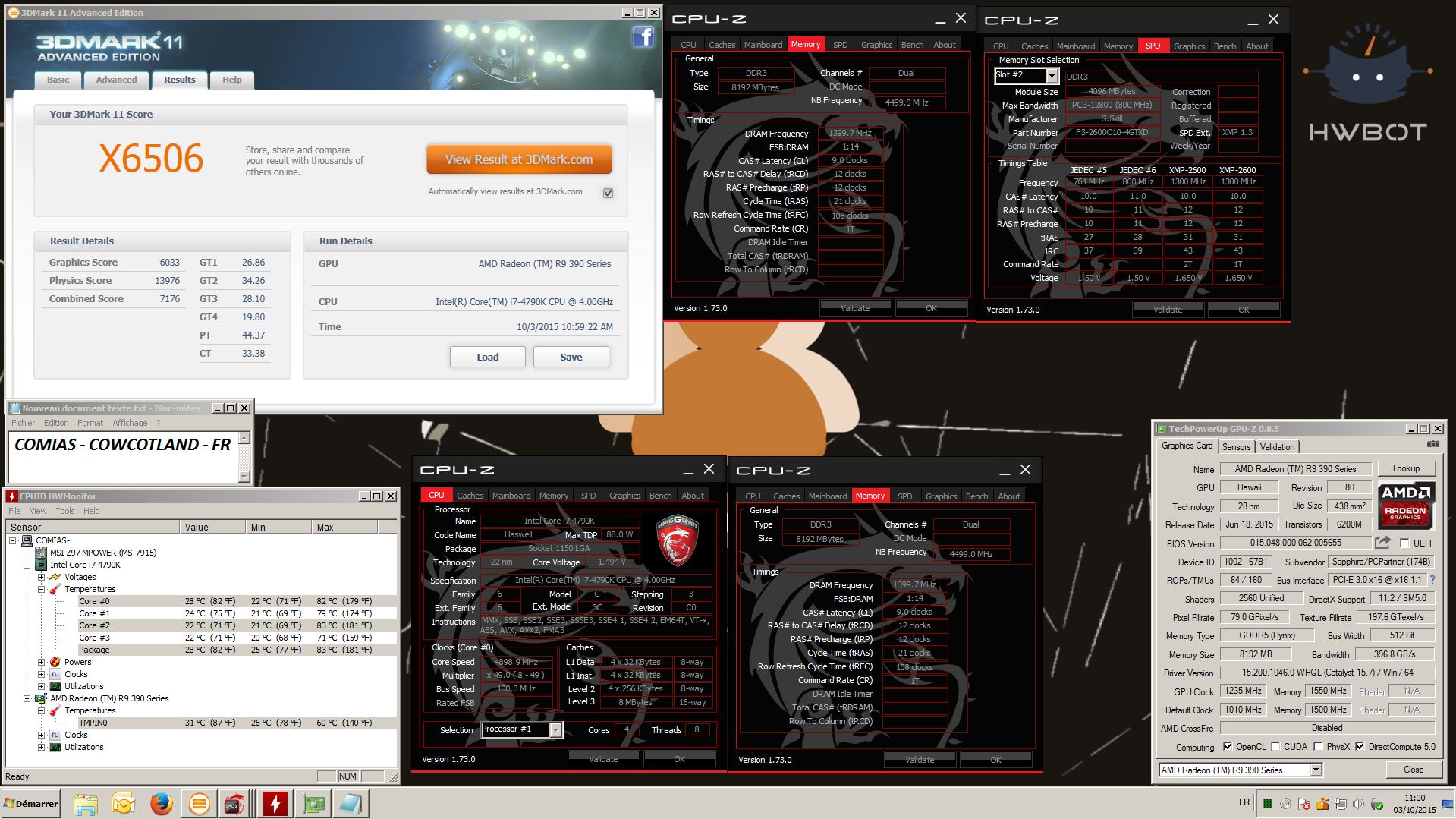
Task: Click the orange 3DMark 11 taskbar icon
Action: tap(199, 804)
